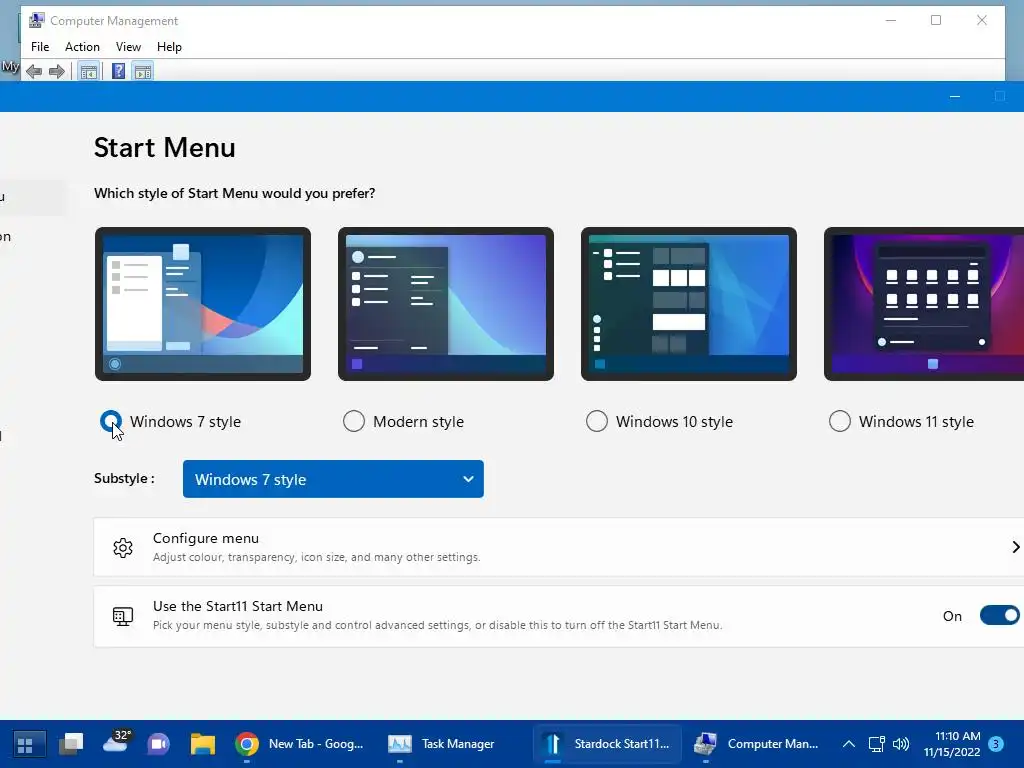
Task: Open the weather widget showing 32°
Action: coord(118,743)
